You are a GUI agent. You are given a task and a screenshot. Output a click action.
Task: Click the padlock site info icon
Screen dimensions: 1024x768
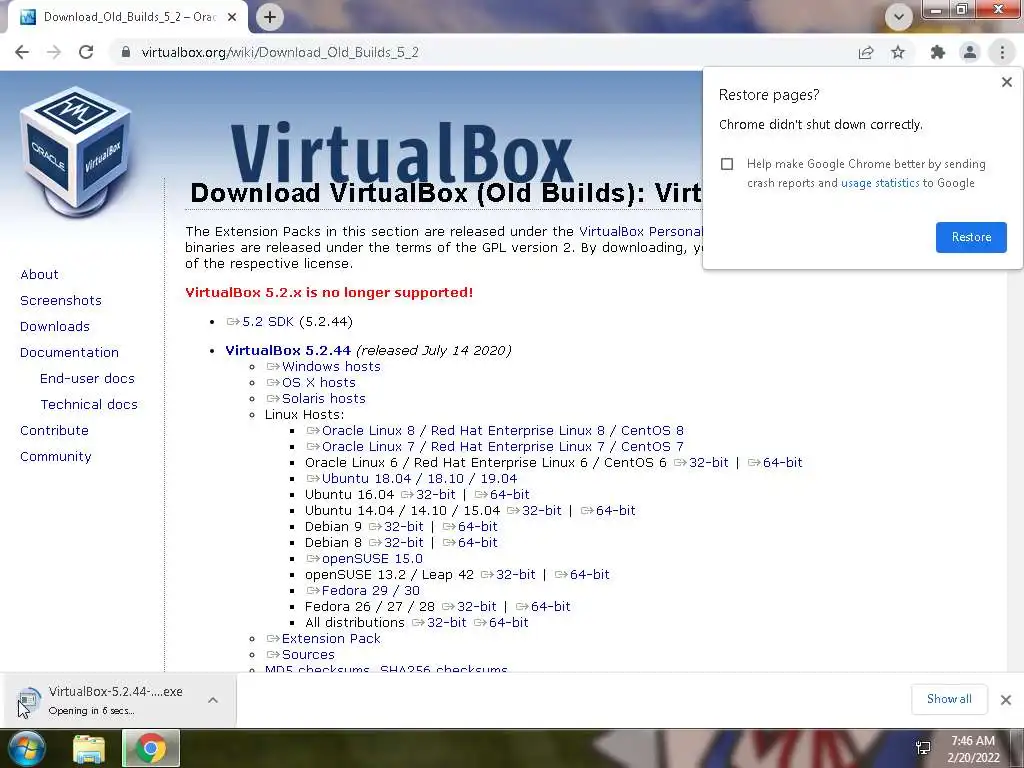click(126, 52)
